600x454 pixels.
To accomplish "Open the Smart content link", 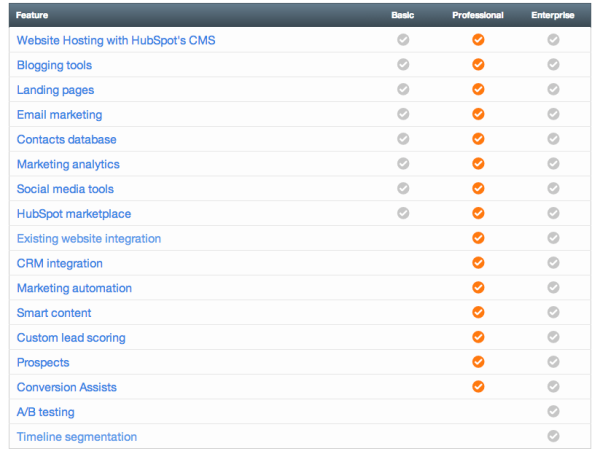I will tap(54, 313).
